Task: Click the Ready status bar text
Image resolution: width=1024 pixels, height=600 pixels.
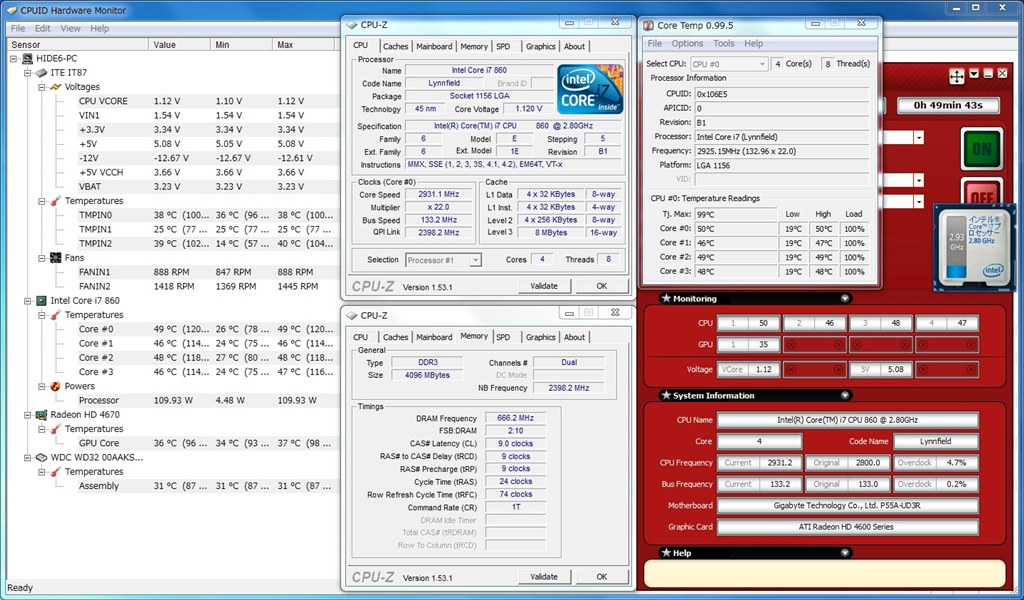Action: pyautogui.click(x=20, y=588)
